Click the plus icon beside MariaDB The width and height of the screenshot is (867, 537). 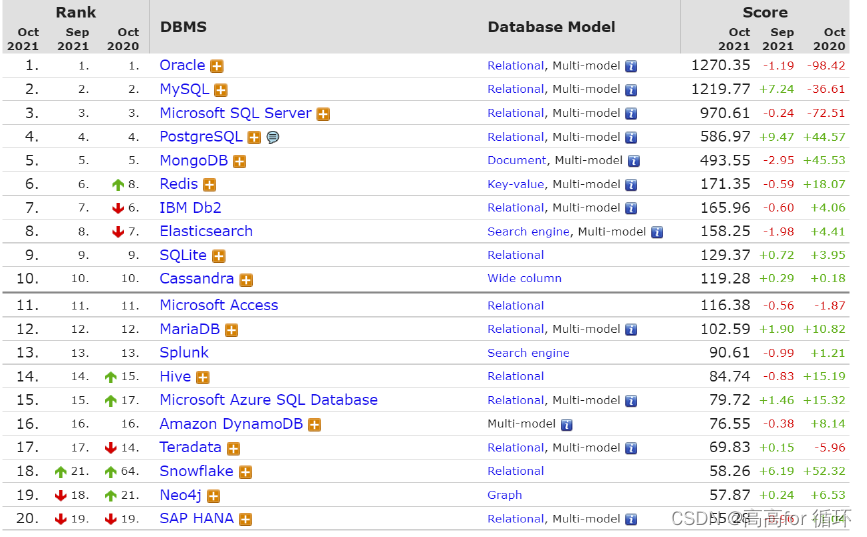click(232, 330)
